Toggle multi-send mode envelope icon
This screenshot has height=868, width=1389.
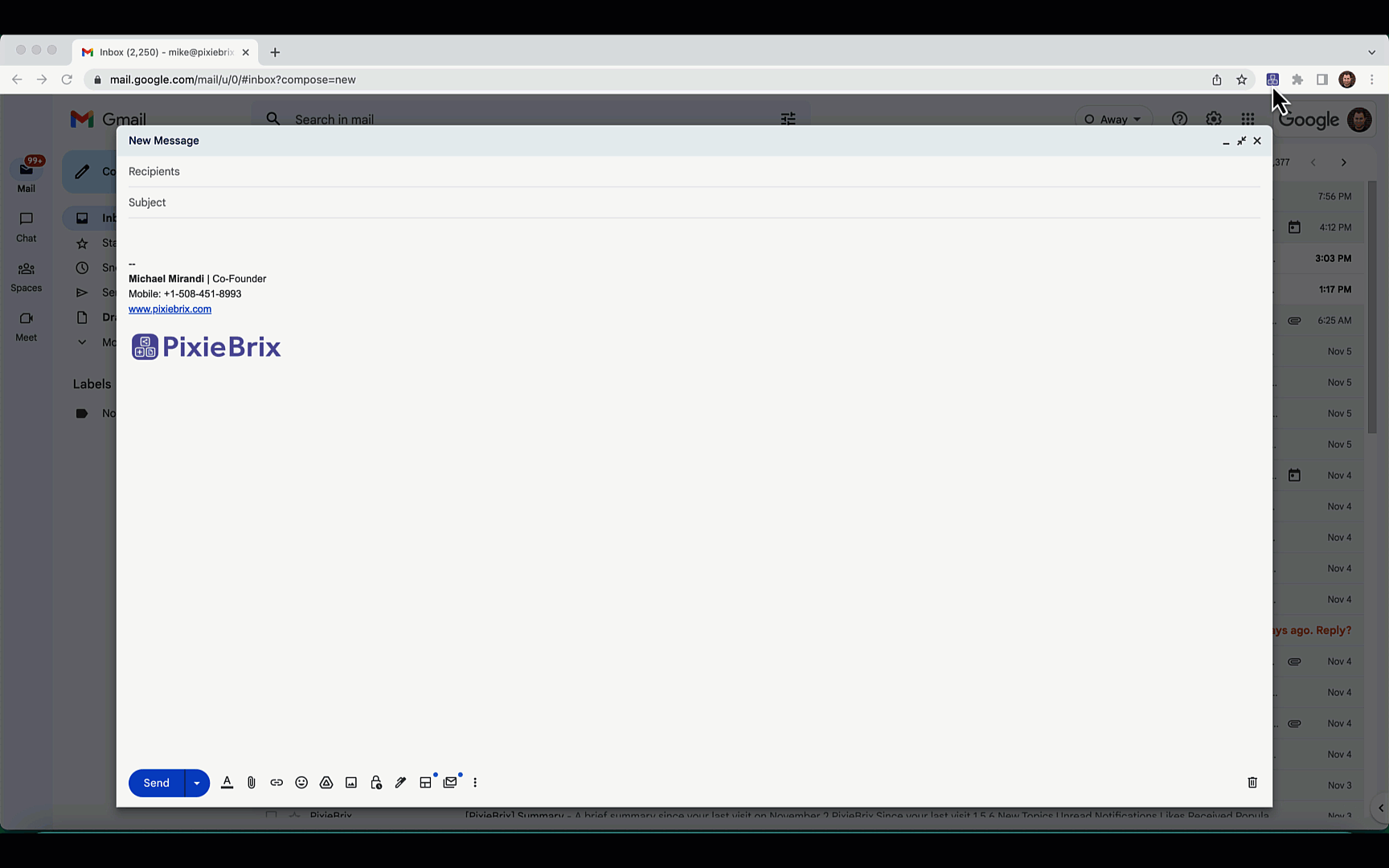450,783
